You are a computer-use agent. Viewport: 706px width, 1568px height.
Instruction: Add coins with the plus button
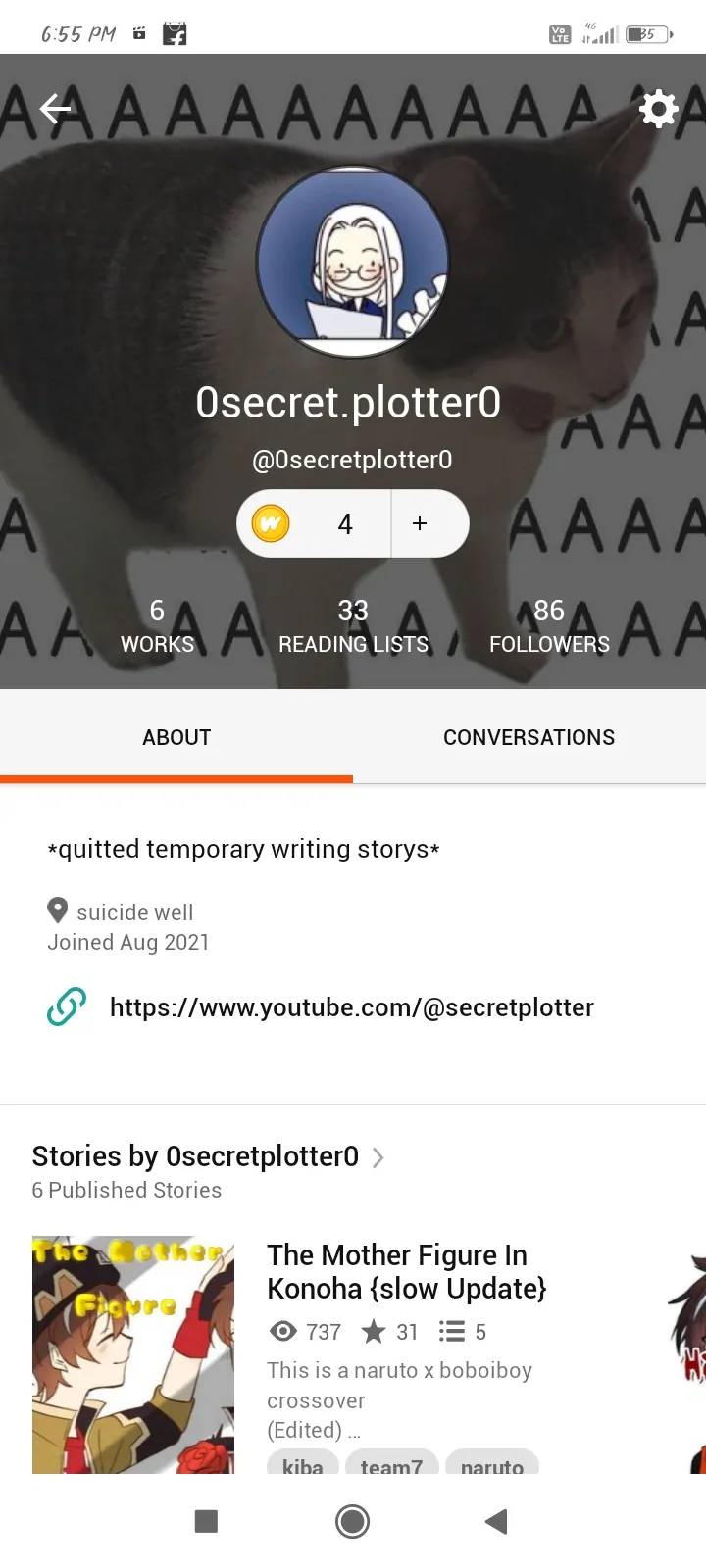pyautogui.click(x=420, y=523)
